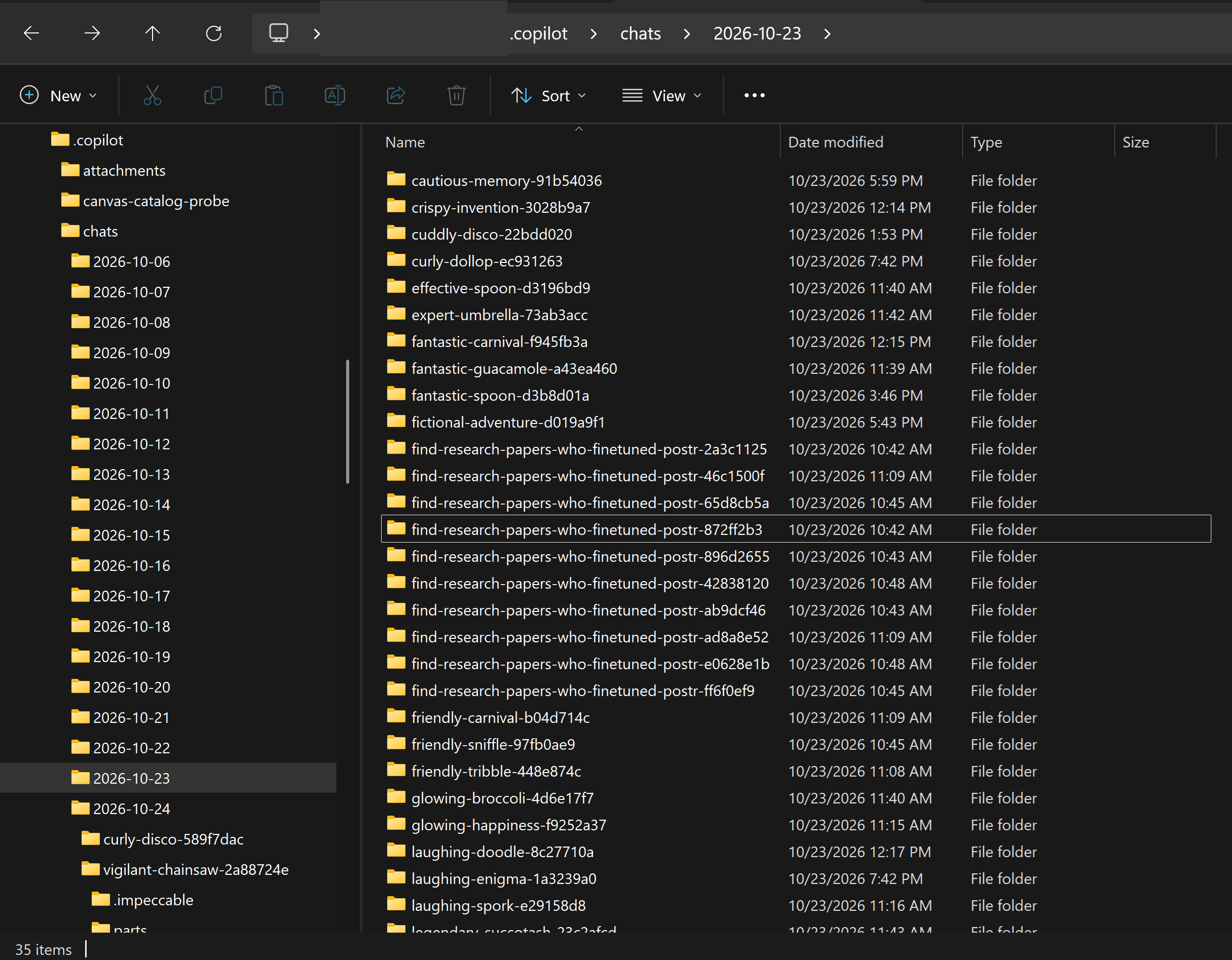Open the Sort options dropdown

point(549,95)
